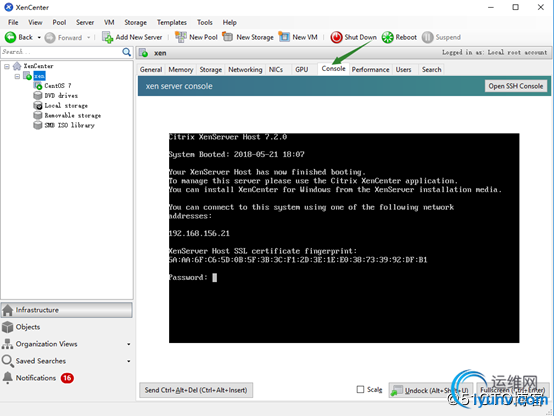Switch to the Console tab
Screen dimensions: 554x416
click(334, 69)
